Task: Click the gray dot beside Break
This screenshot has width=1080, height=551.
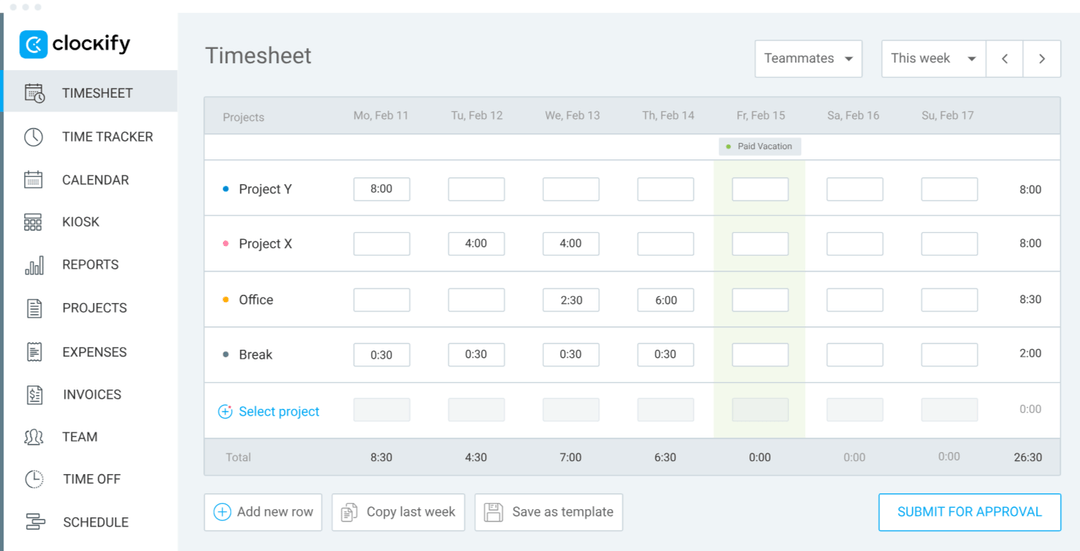Action: point(225,355)
